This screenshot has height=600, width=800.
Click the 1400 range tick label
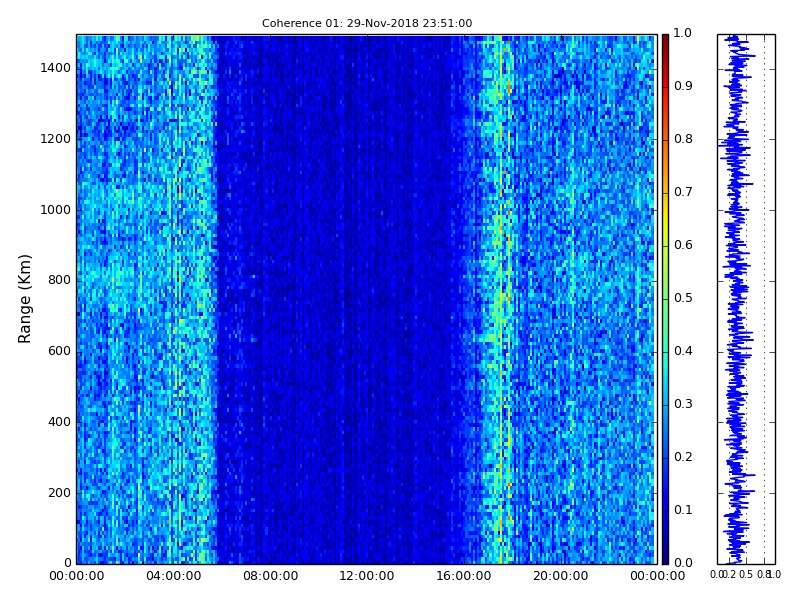56,68
